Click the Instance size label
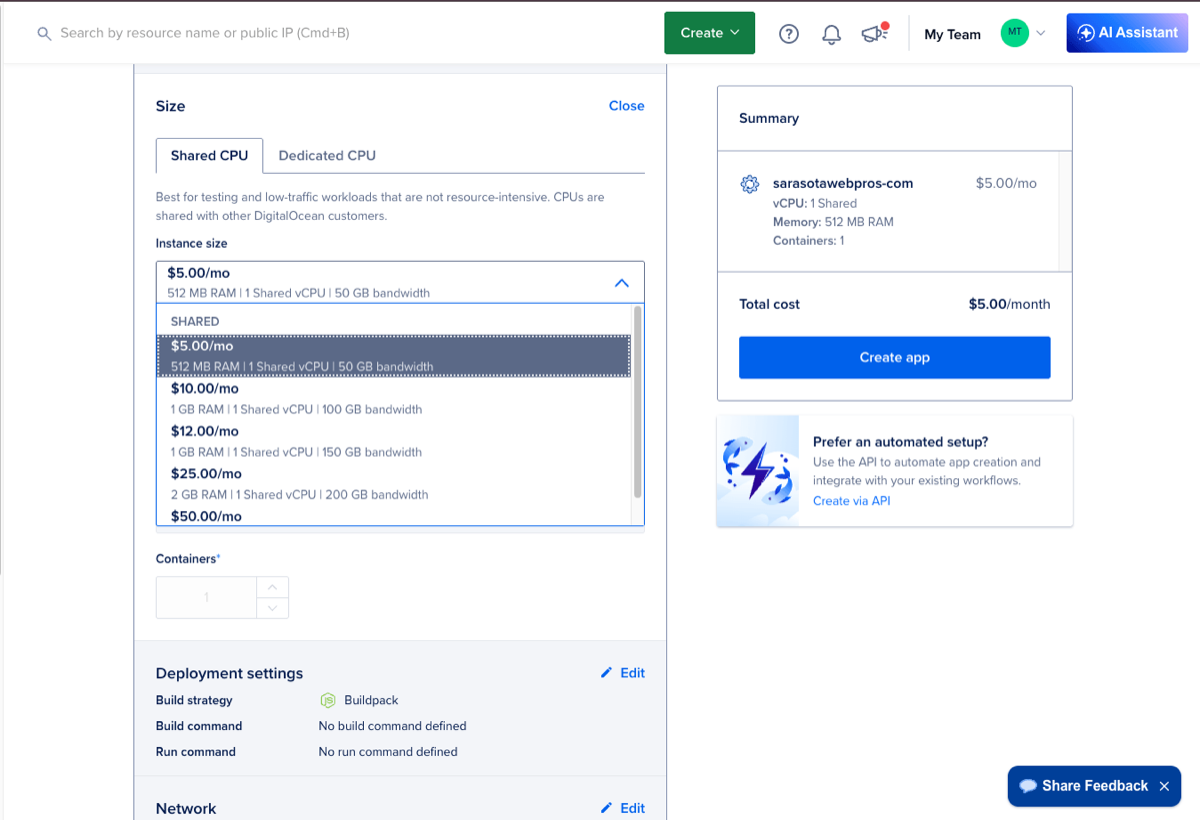 coord(192,244)
